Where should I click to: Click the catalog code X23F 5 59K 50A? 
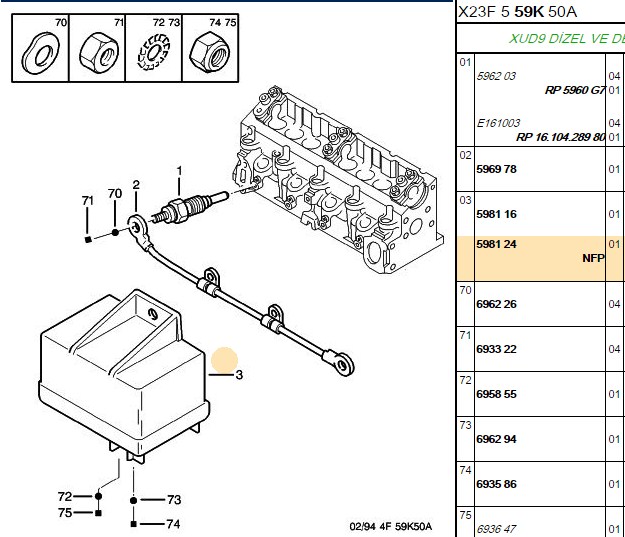coord(517,12)
